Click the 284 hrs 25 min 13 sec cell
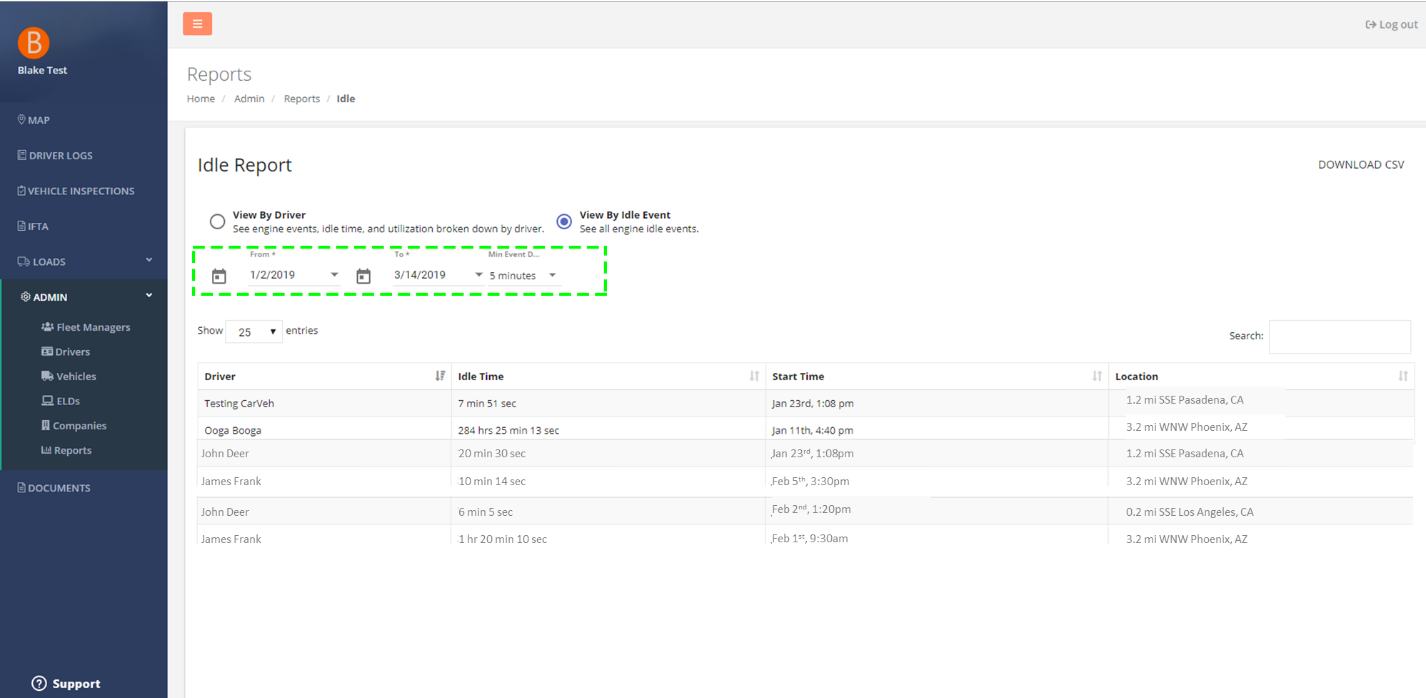 tap(508, 431)
